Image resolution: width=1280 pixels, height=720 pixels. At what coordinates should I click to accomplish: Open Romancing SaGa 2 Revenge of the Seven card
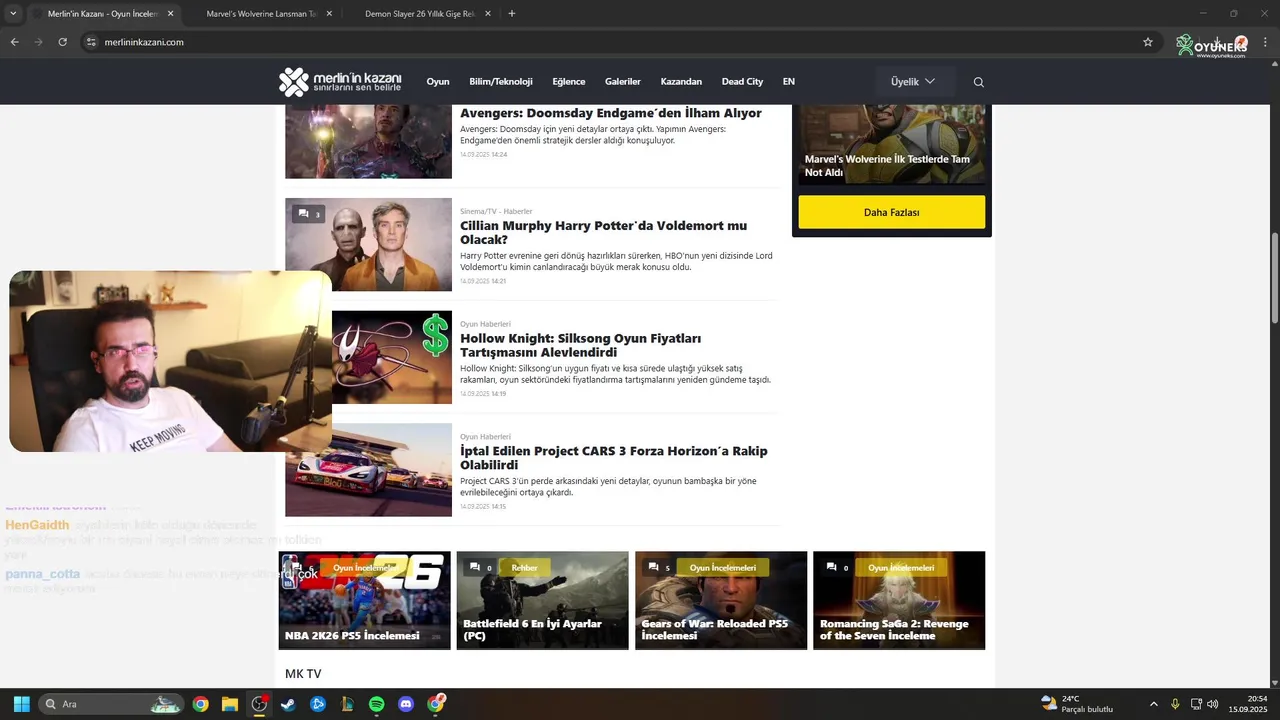point(899,600)
